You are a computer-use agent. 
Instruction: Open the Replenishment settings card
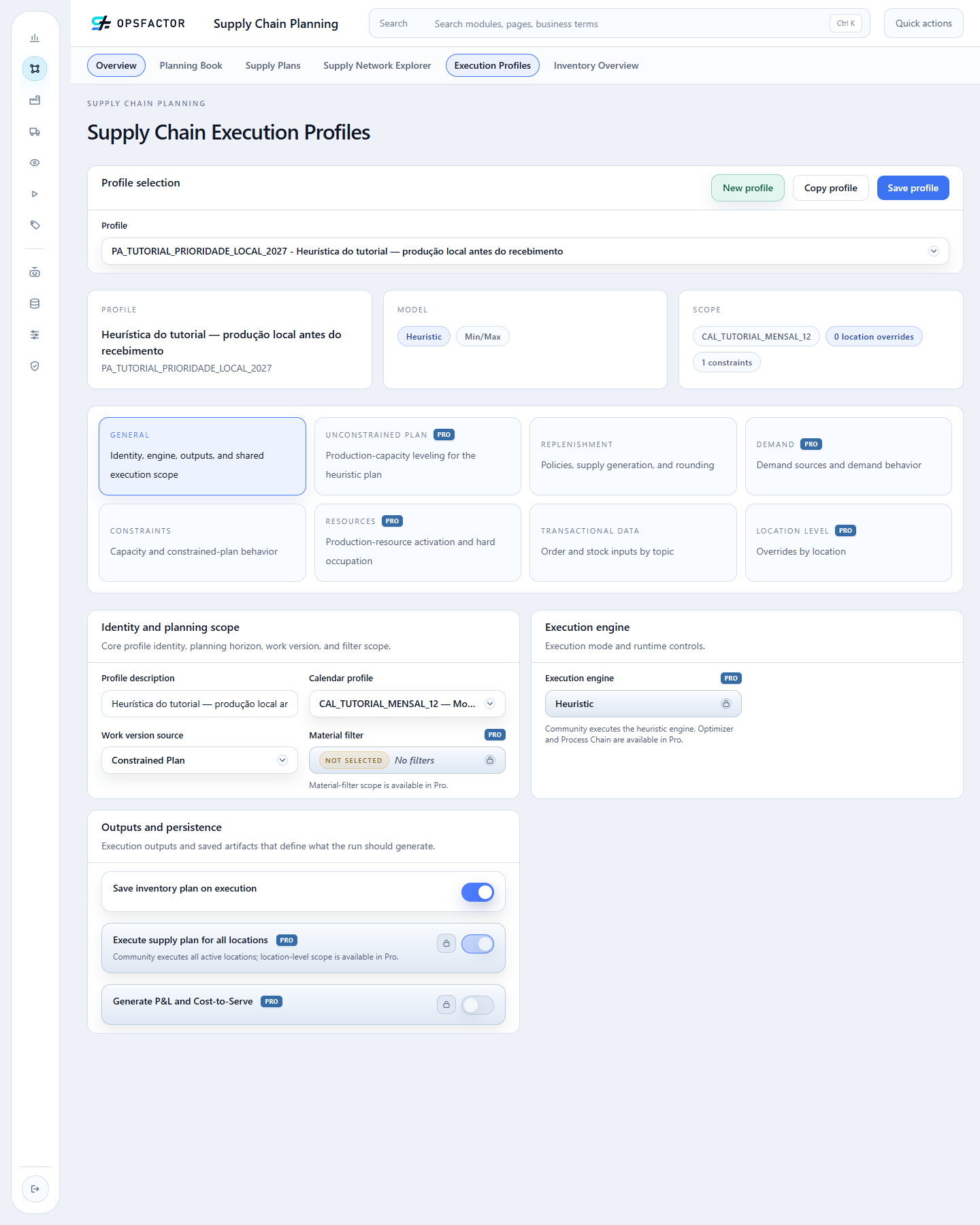(x=633, y=456)
